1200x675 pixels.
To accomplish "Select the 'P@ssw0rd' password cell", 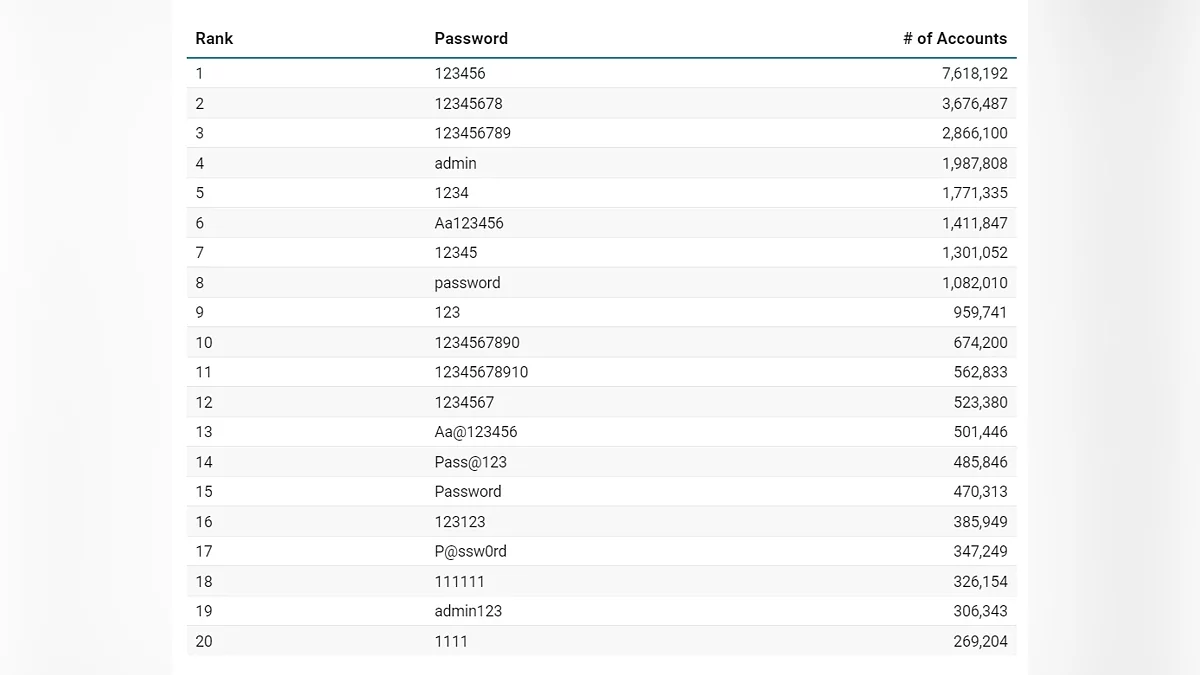I will tap(471, 551).
